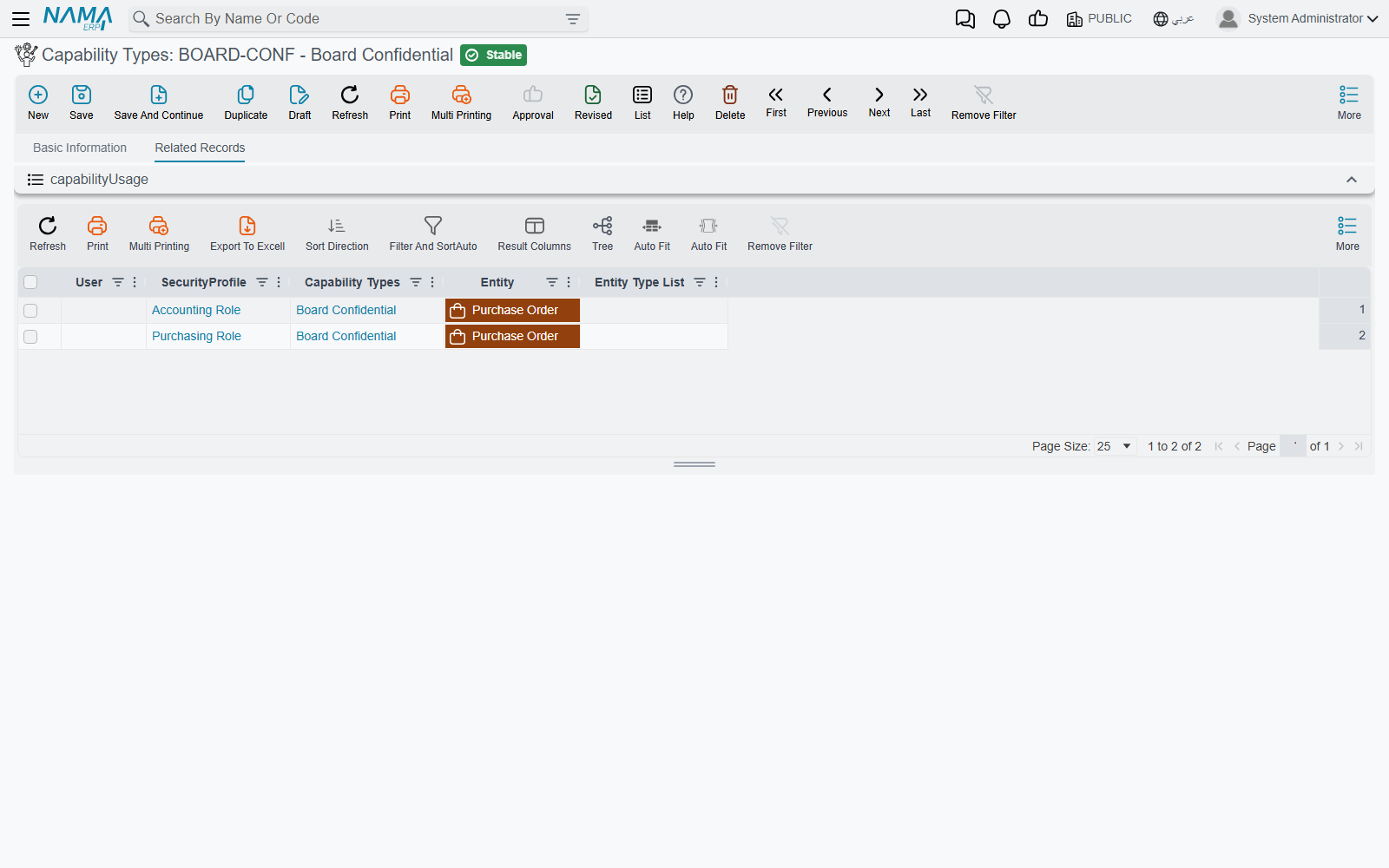The height and width of the screenshot is (868, 1389).
Task: Open the chat messages icon
Action: click(x=965, y=18)
